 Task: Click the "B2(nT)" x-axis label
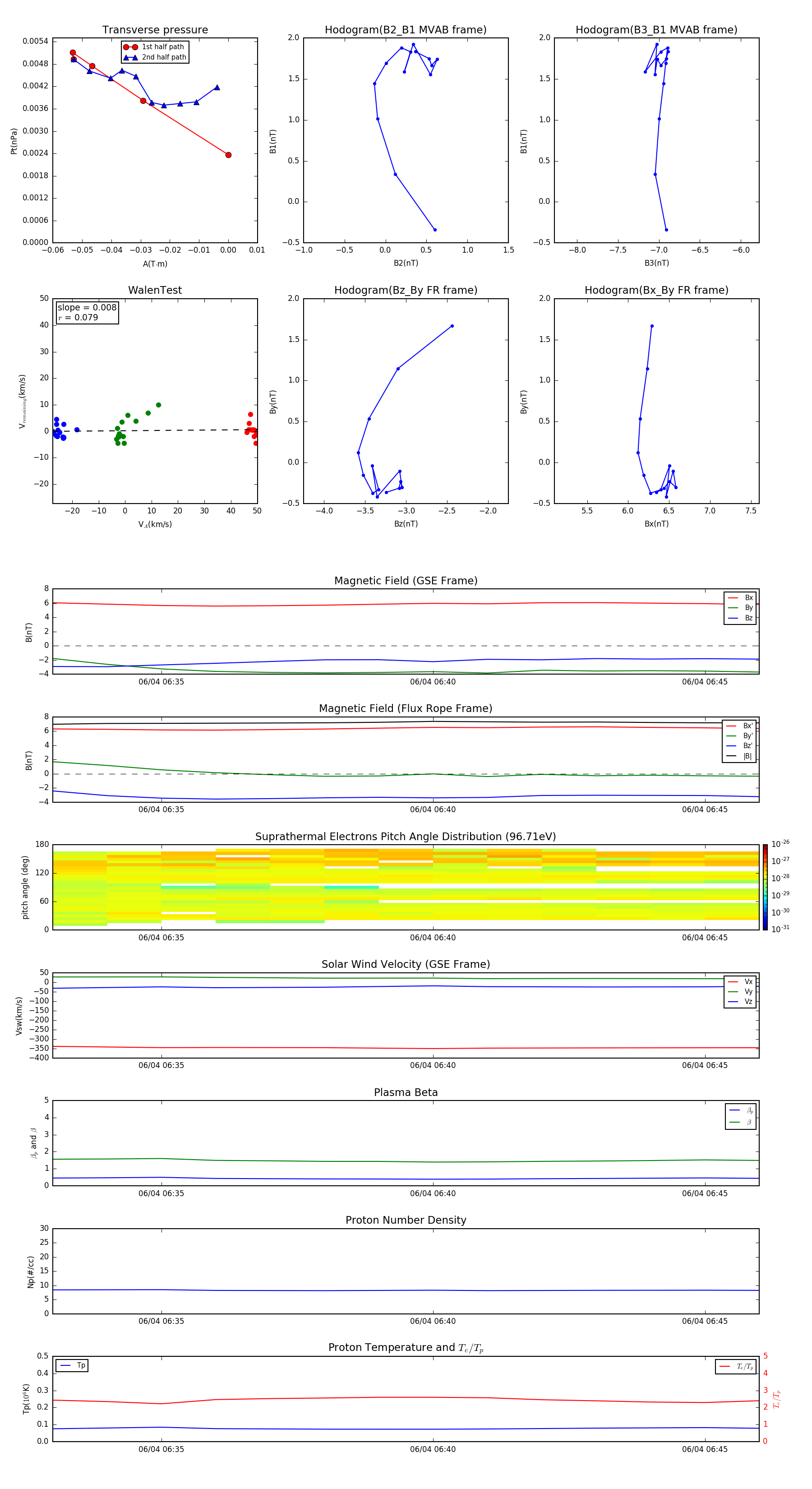406,263
